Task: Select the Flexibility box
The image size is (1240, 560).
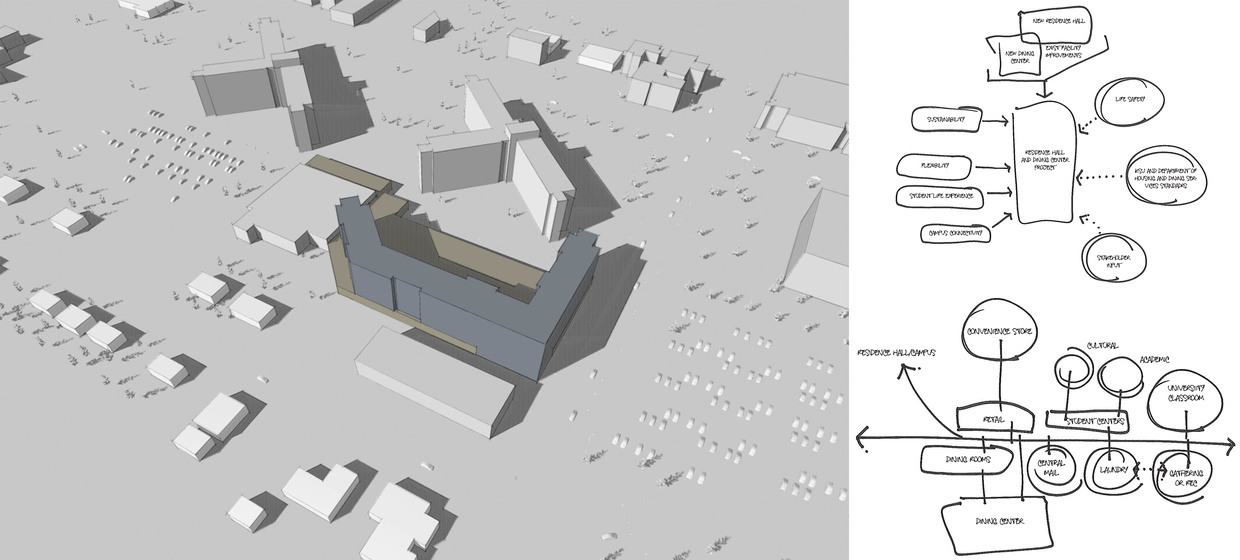Action: (x=935, y=163)
